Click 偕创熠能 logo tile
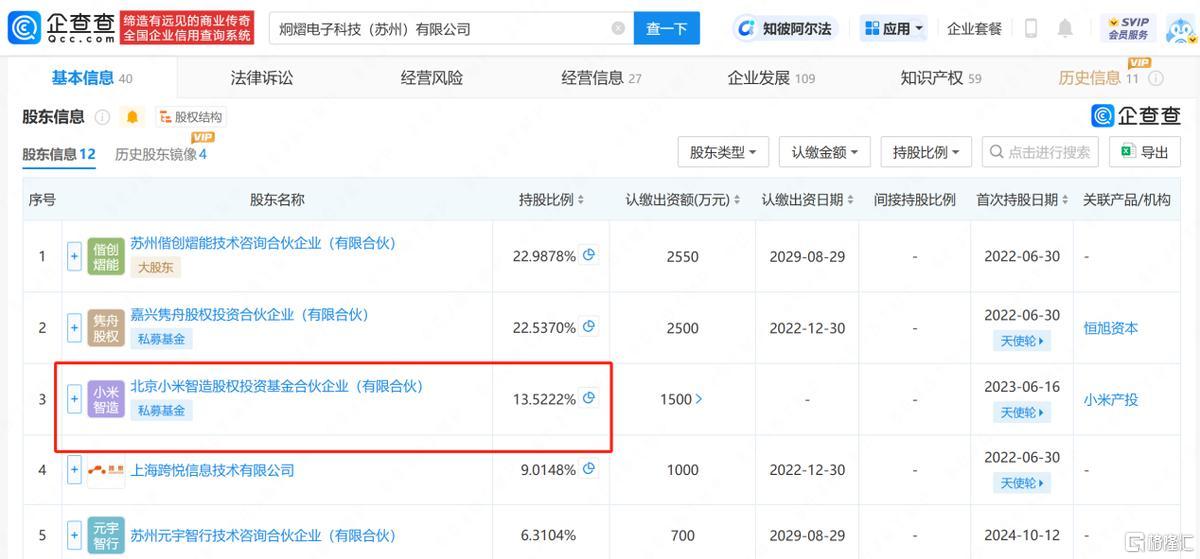Screen dimensions: 1200x559 coord(106,257)
